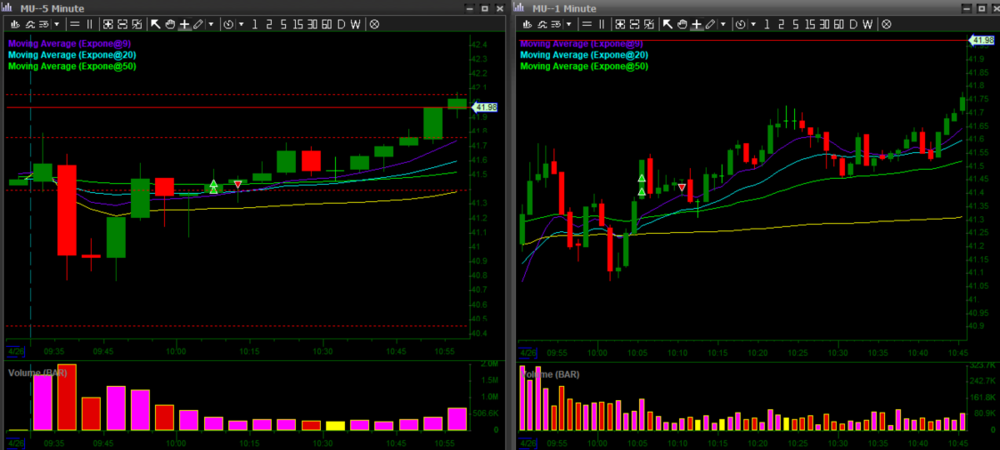Click horizontal lines icon in 5 Minute toolbar

[74, 24]
